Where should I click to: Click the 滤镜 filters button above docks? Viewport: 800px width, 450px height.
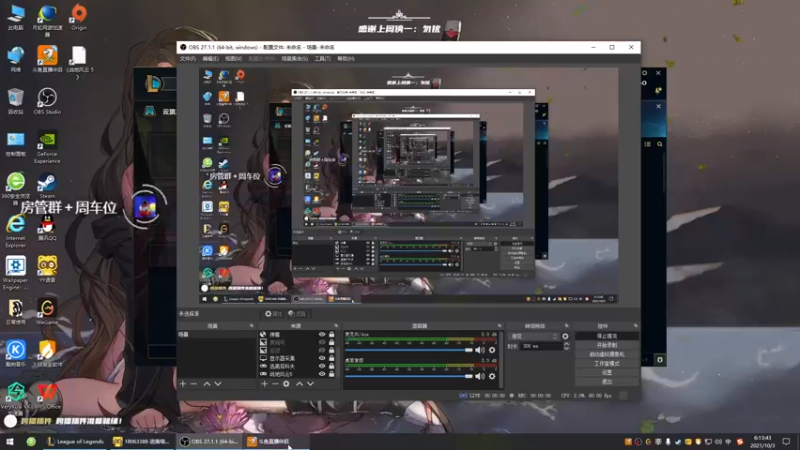[297, 314]
